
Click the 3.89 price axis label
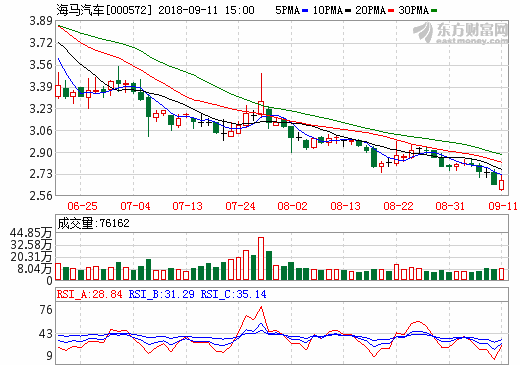(41, 21)
